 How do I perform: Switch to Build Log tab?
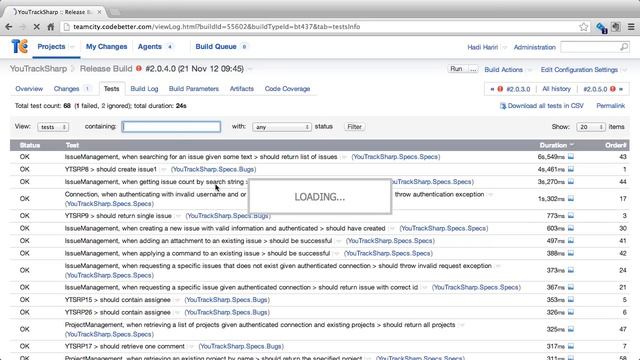click(x=144, y=89)
